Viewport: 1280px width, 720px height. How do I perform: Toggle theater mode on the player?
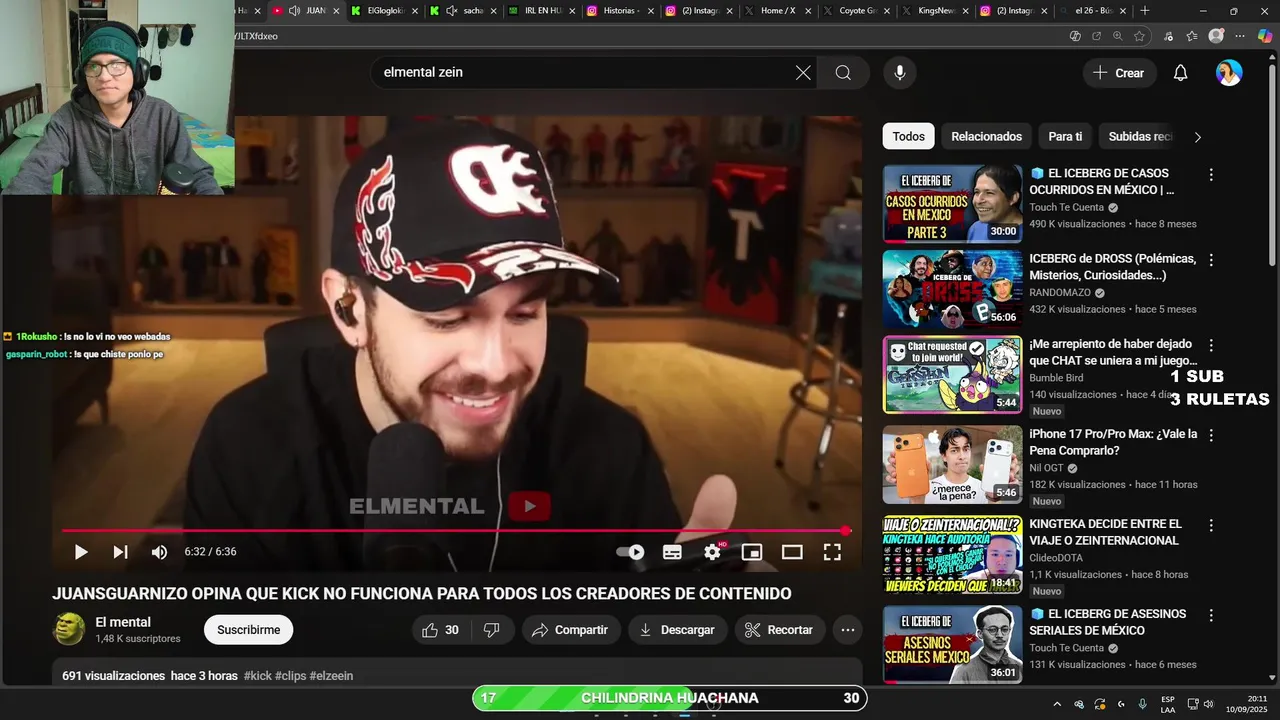tap(792, 552)
